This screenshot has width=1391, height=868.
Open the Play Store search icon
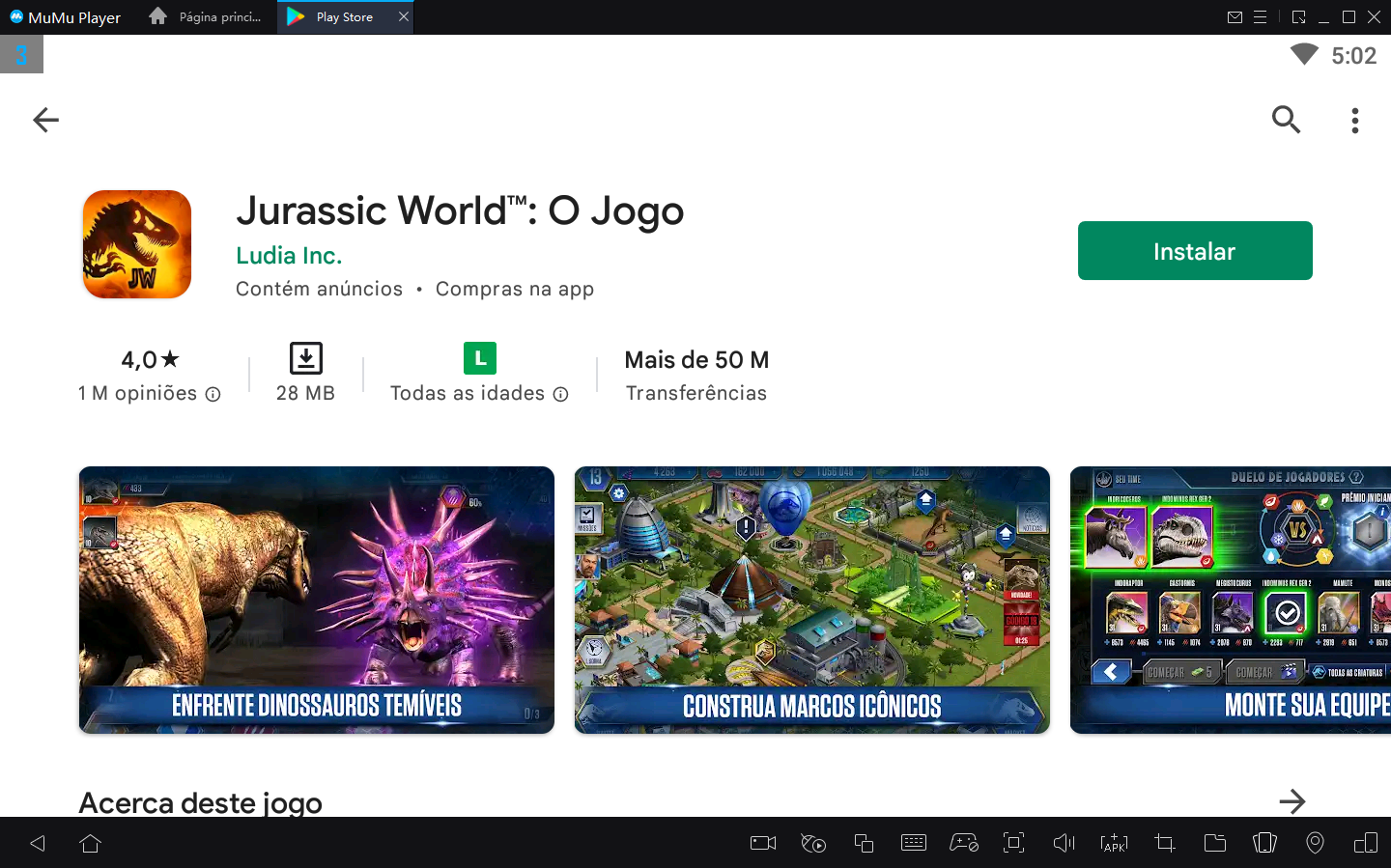[x=1286, y=120]
